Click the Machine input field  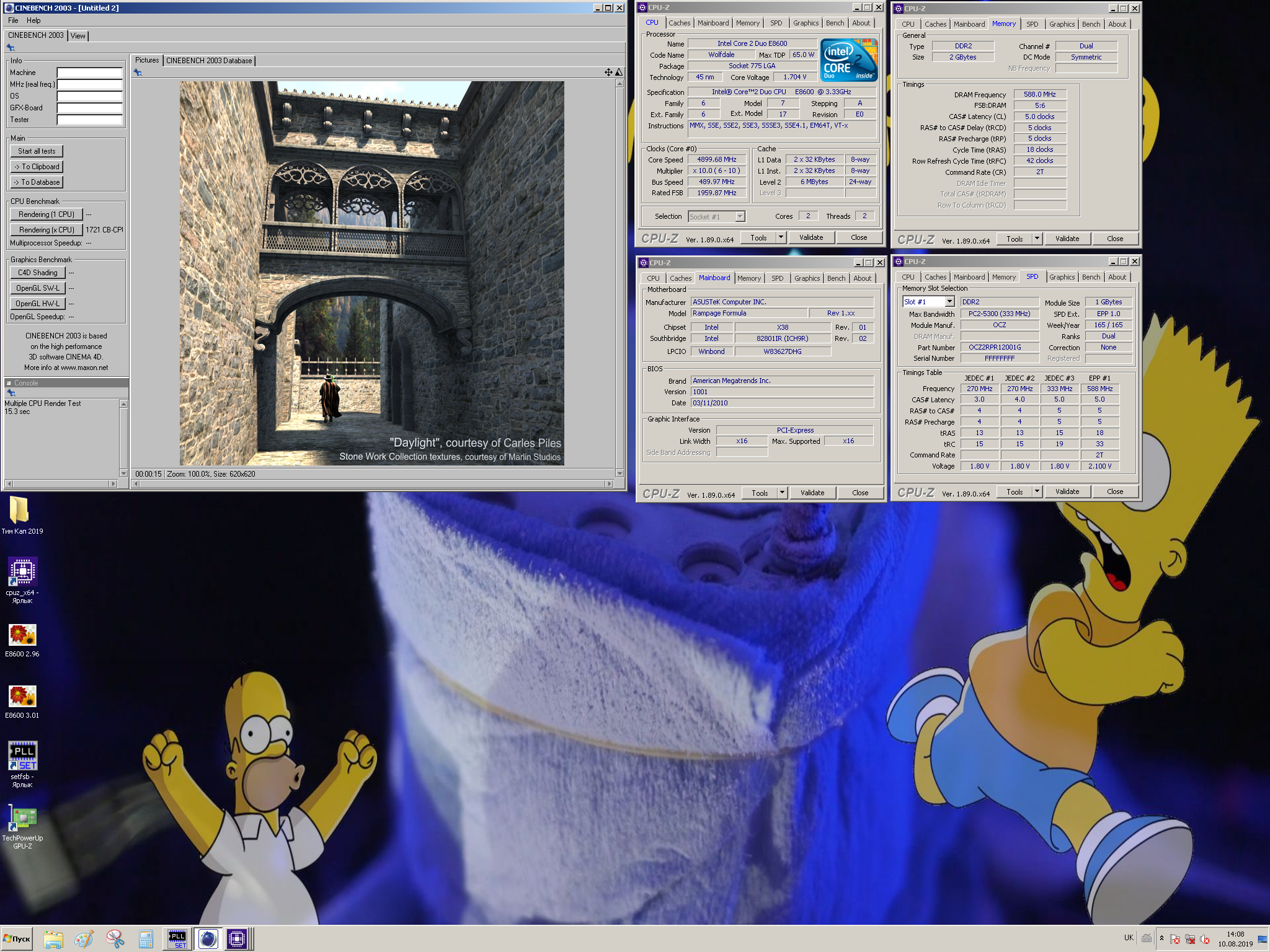click(90, 73)
